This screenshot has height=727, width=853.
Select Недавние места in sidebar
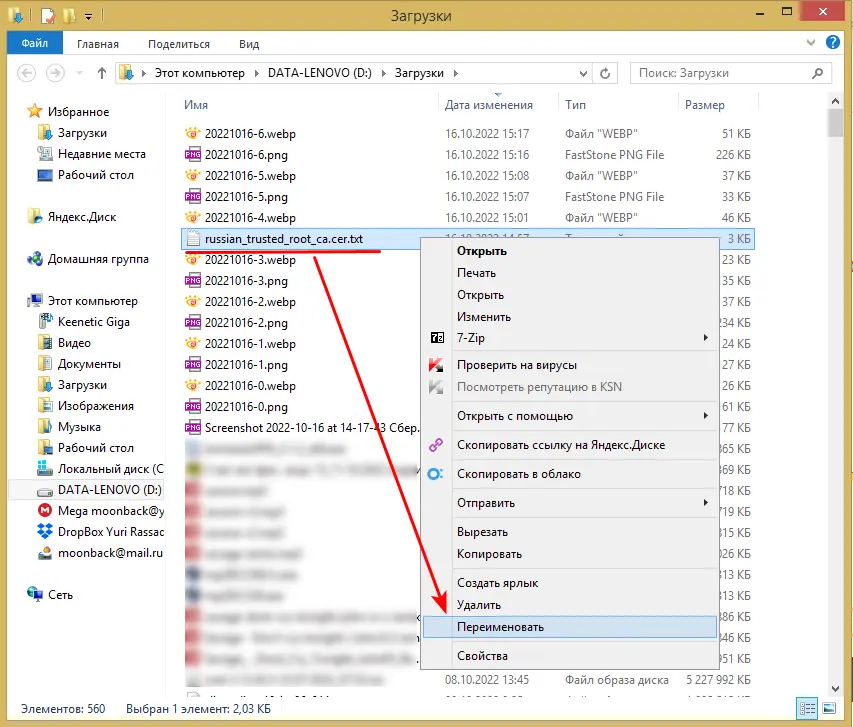click(102, 154)
